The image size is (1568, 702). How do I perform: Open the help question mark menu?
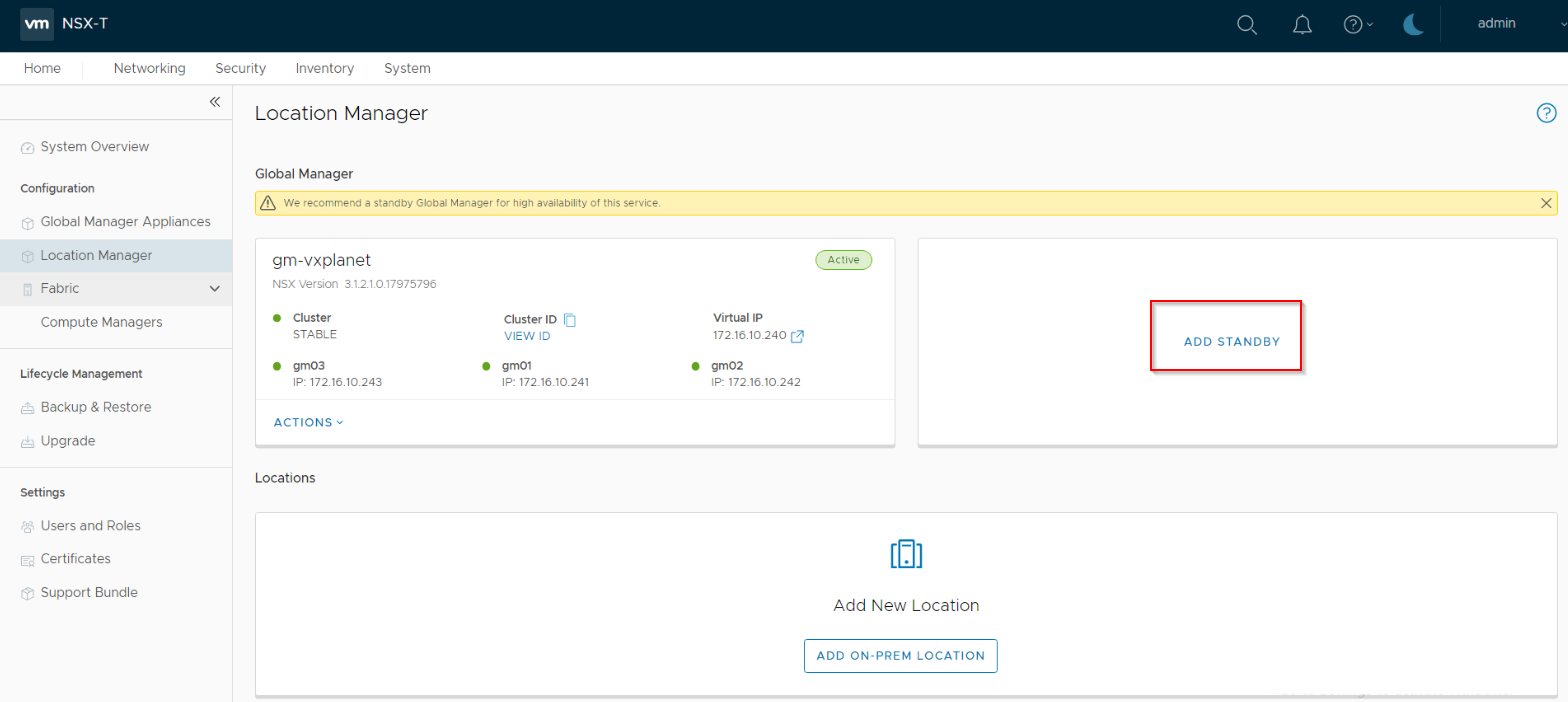pos(1357,25)
